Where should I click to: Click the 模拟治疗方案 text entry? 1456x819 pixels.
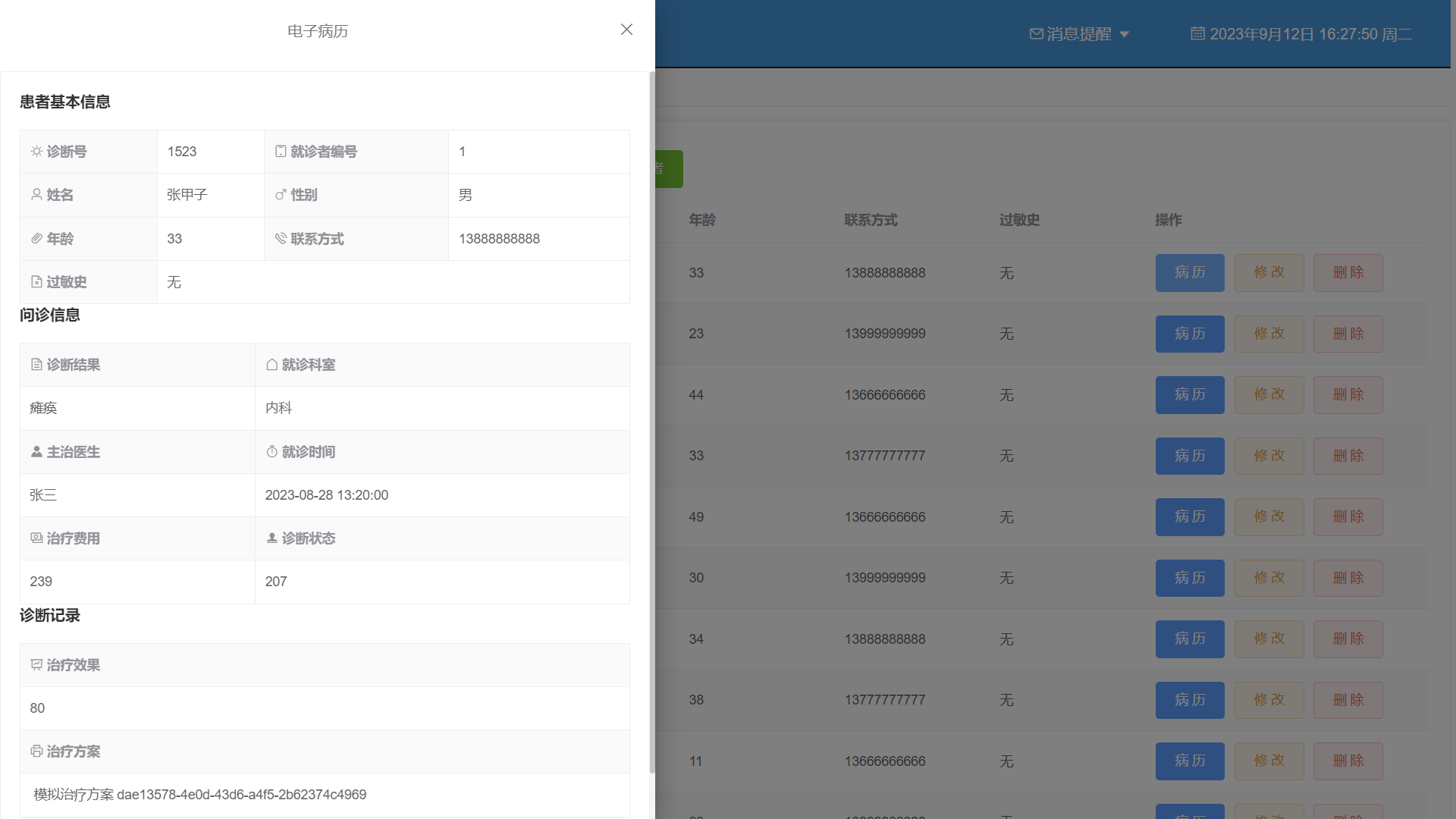(x=200, y=795)
